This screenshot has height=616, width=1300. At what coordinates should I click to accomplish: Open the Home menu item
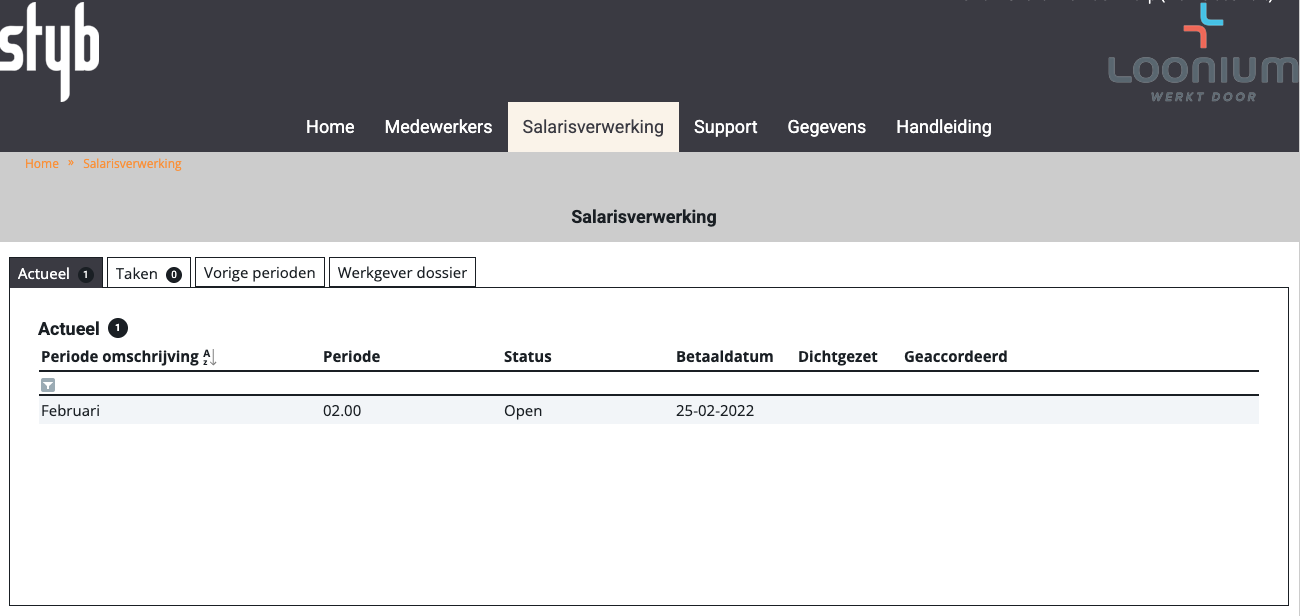coord(330,127)
